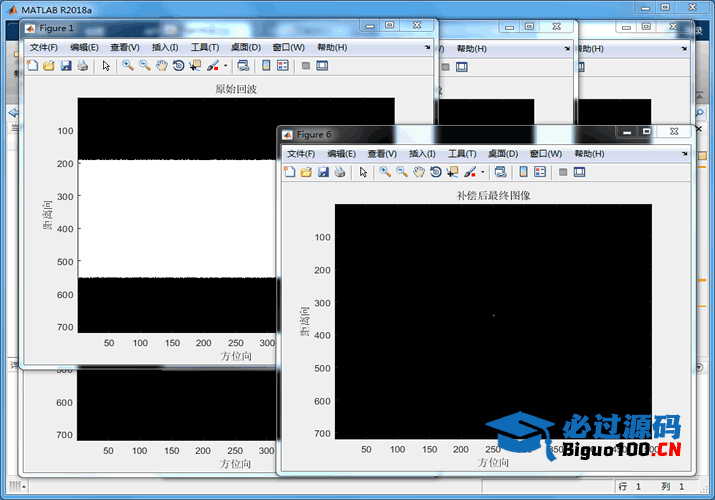Select Brush data tool in Figure 6 toolbar
Screen dimensions: 715x500
[x=470, y=172]
